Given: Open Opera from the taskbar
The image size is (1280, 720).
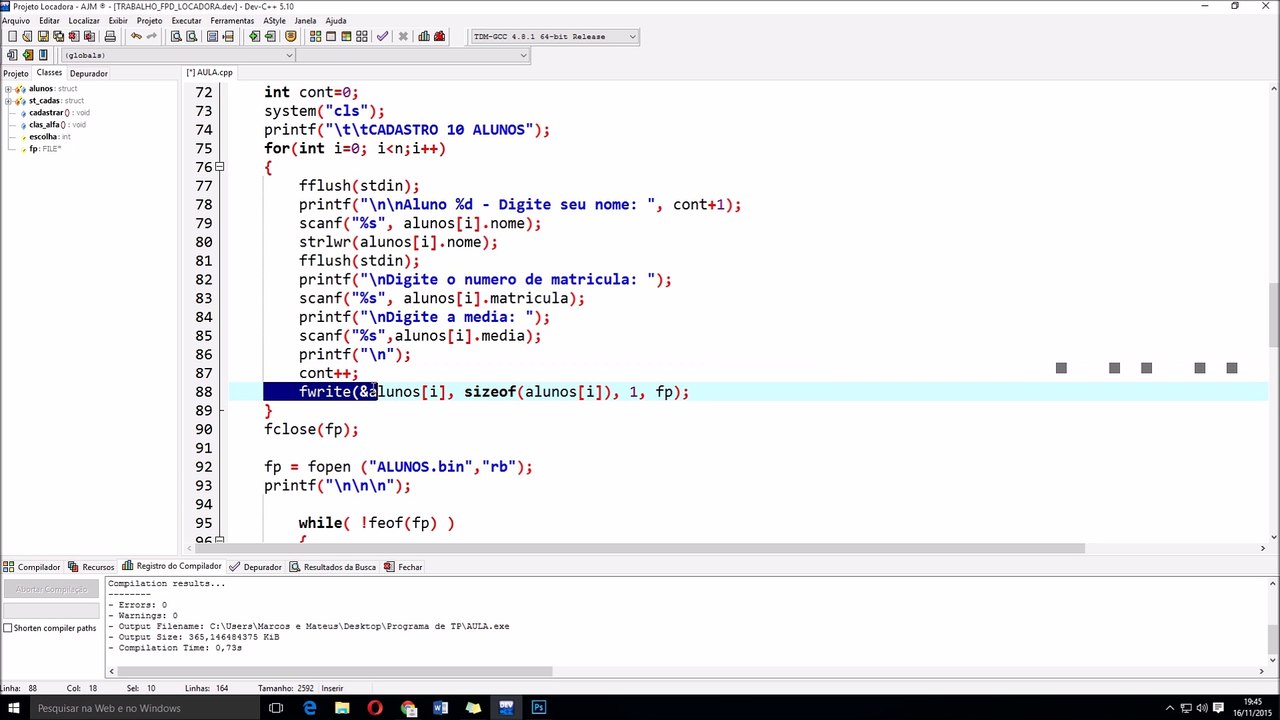Looking at the screenshot, I should tap(375, 708).
